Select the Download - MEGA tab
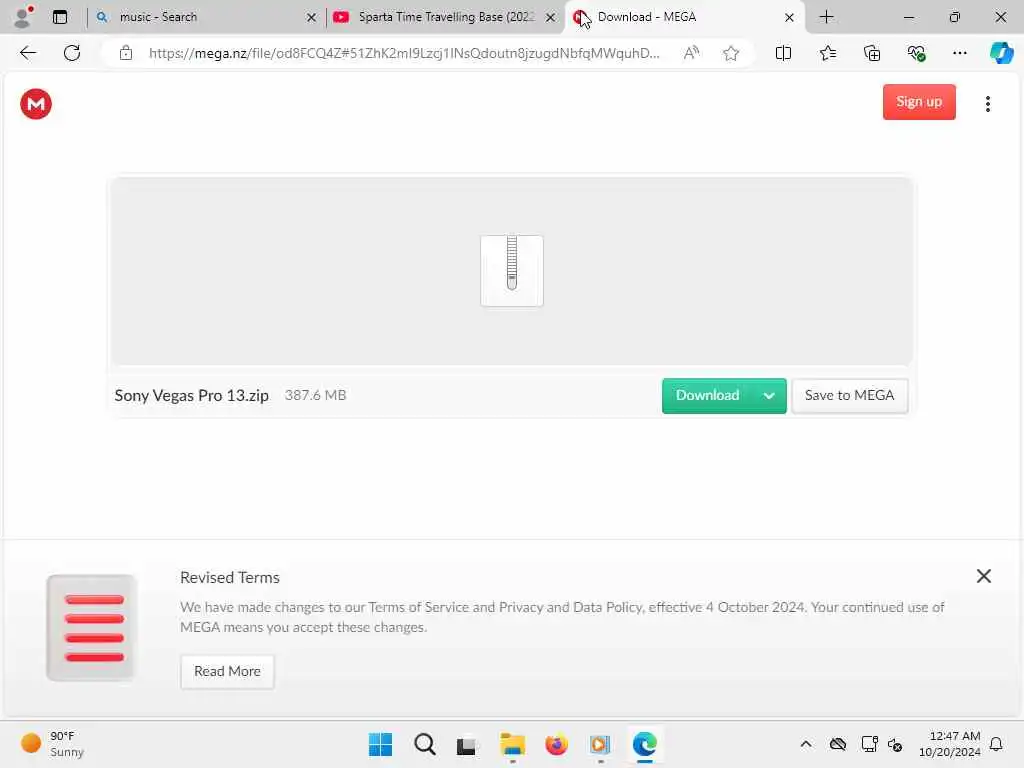The width and height of the screenshot is (1024, 768). pyautogui.click(x=685, y=17)
